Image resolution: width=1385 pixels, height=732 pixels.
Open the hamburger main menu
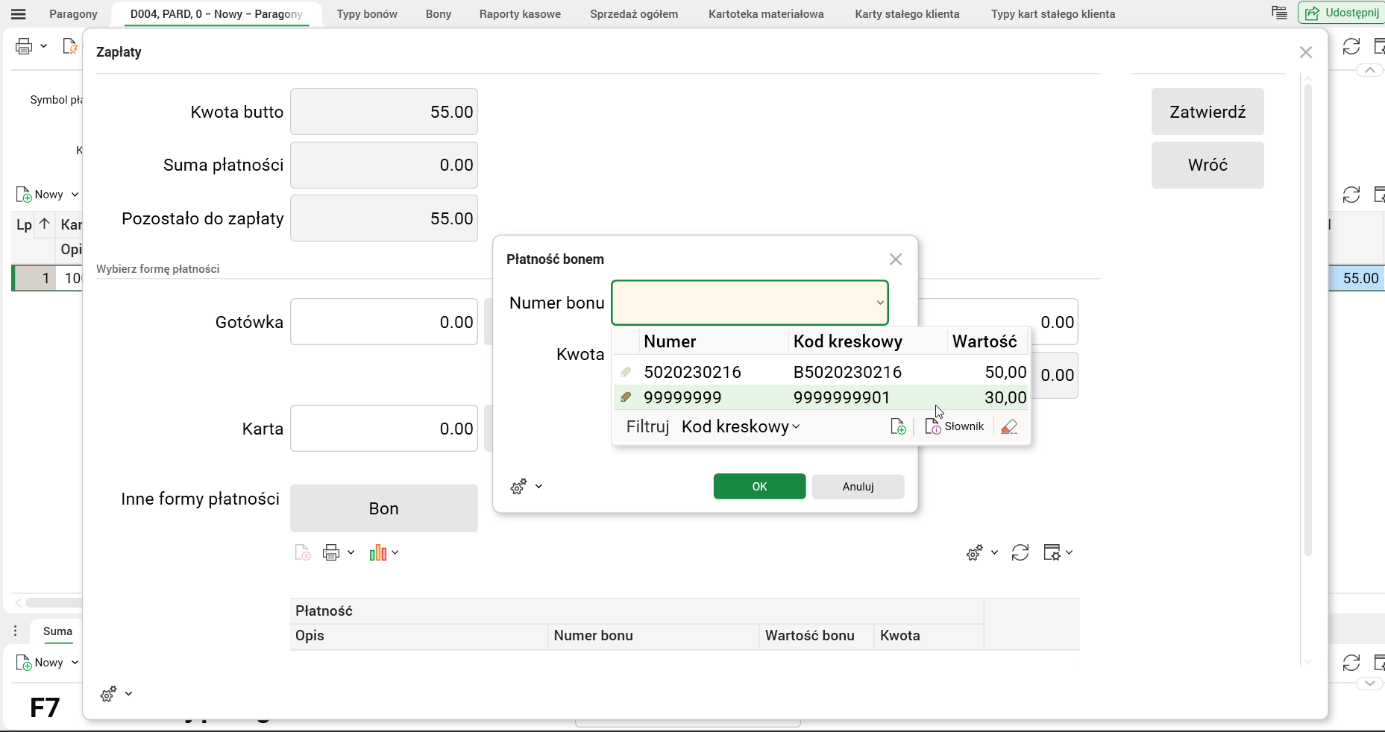18,14
